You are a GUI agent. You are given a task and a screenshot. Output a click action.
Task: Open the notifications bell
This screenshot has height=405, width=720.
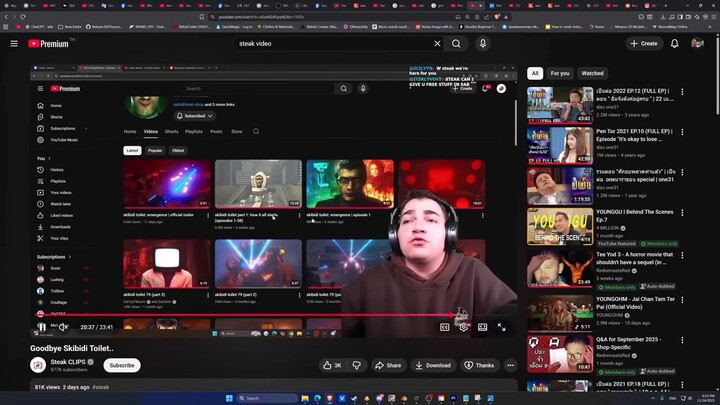point(675,44)
